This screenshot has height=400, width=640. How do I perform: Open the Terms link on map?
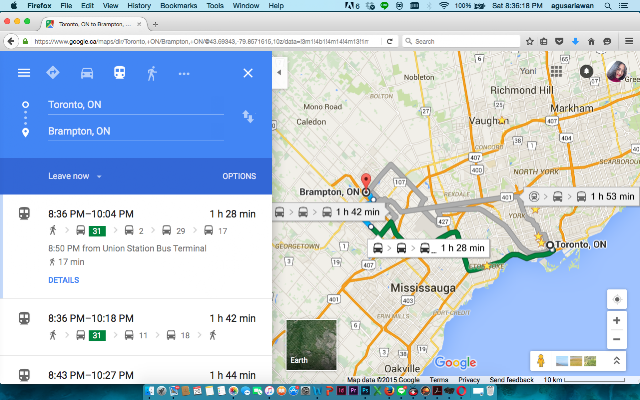click(438, 380)
